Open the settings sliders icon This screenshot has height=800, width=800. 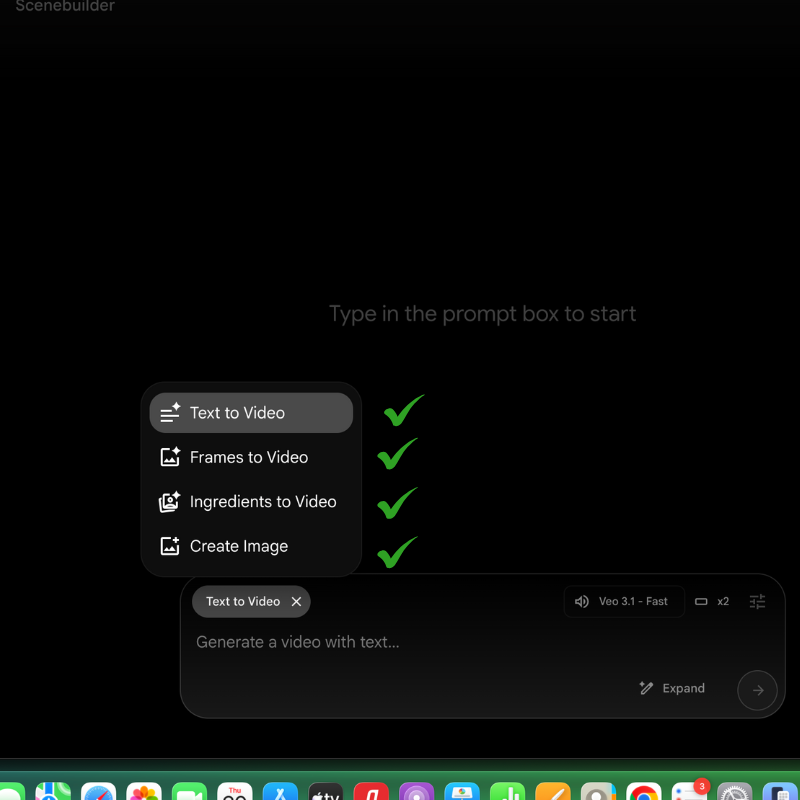click(758, 602)
